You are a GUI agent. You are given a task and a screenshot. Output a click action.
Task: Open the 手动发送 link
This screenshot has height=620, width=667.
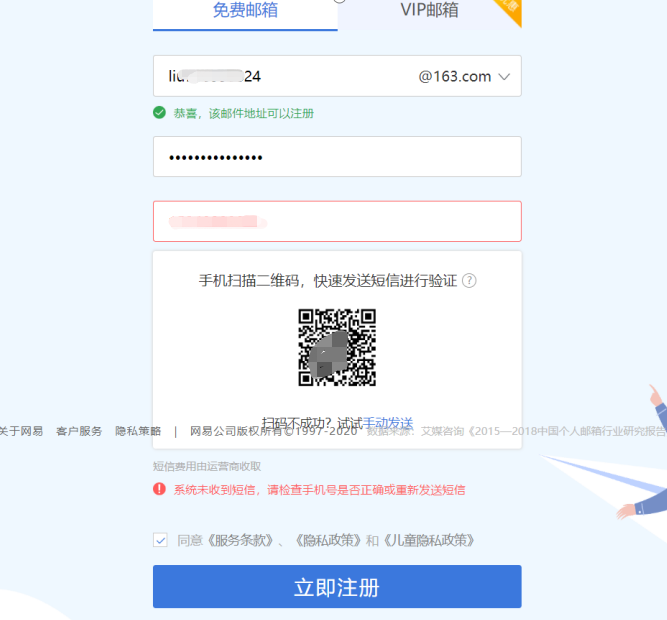[x=388, y=423]
